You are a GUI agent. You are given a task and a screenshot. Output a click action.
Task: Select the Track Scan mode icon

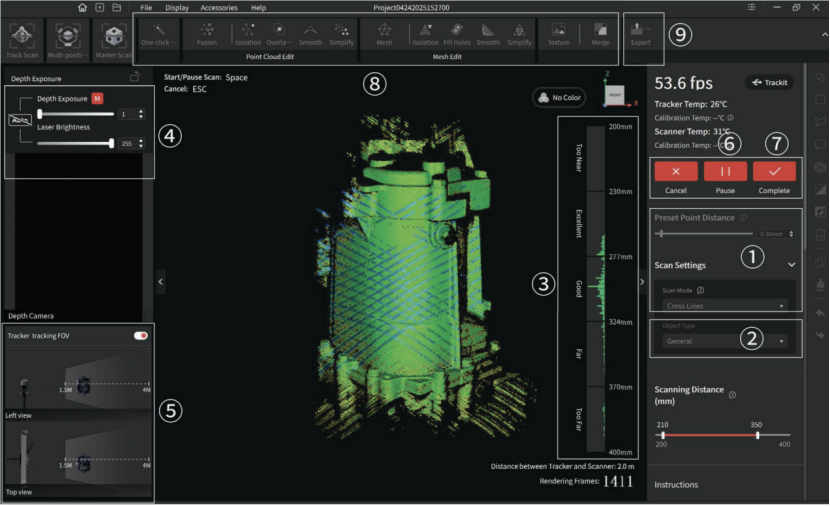22,37
